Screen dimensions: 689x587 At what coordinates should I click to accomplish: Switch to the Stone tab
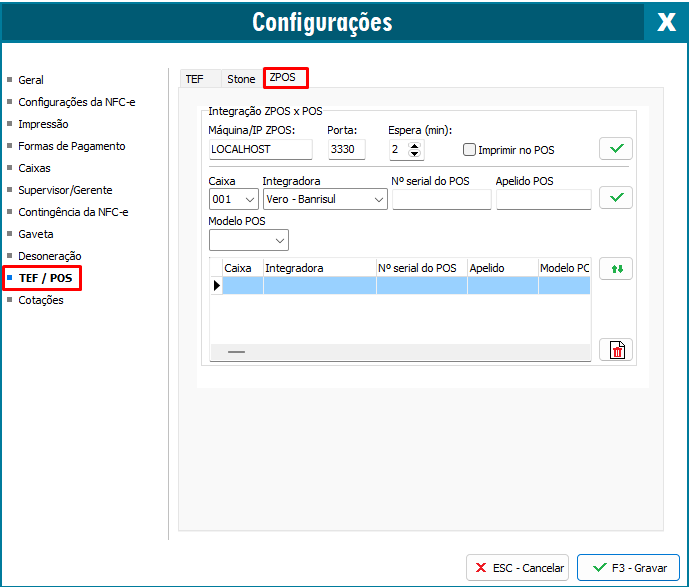coord(241,79)
